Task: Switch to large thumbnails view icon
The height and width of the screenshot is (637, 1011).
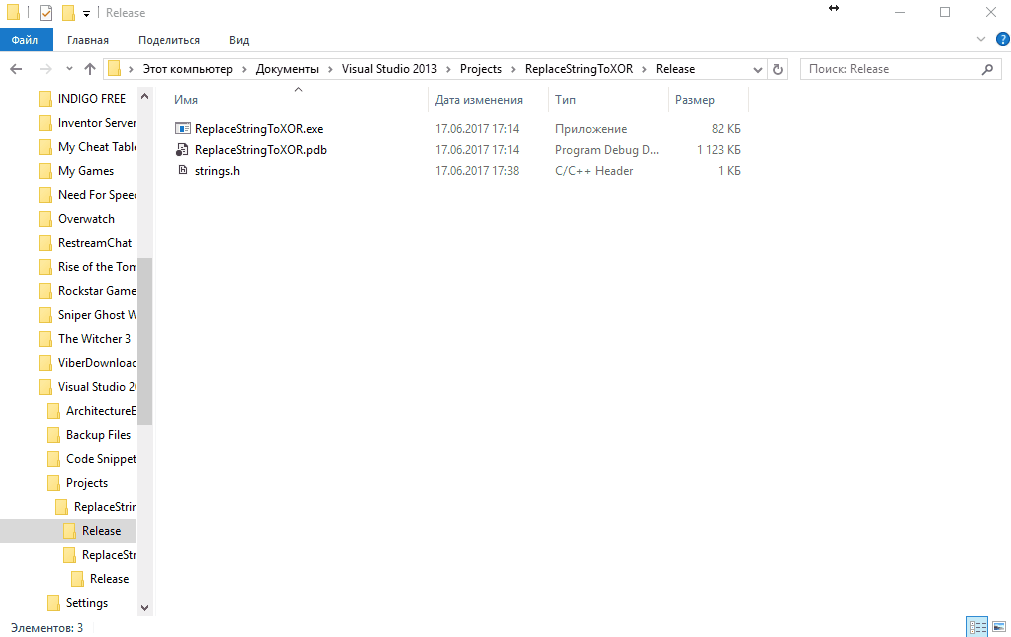Action: pos(997,627)
